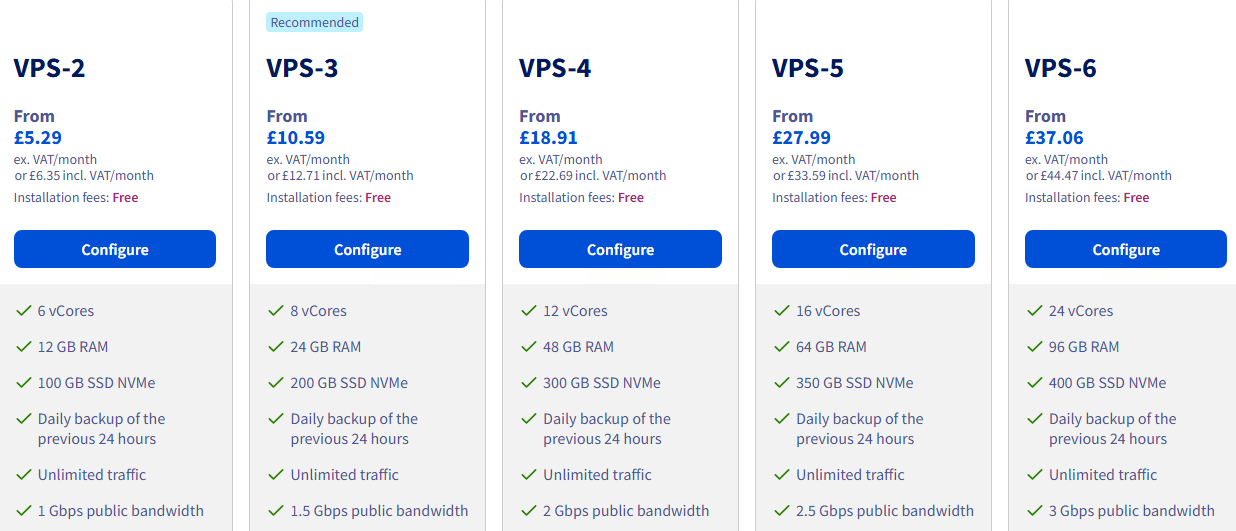
Task: Click the Recommended badge above VPS-3
Action: click(314, 22)
